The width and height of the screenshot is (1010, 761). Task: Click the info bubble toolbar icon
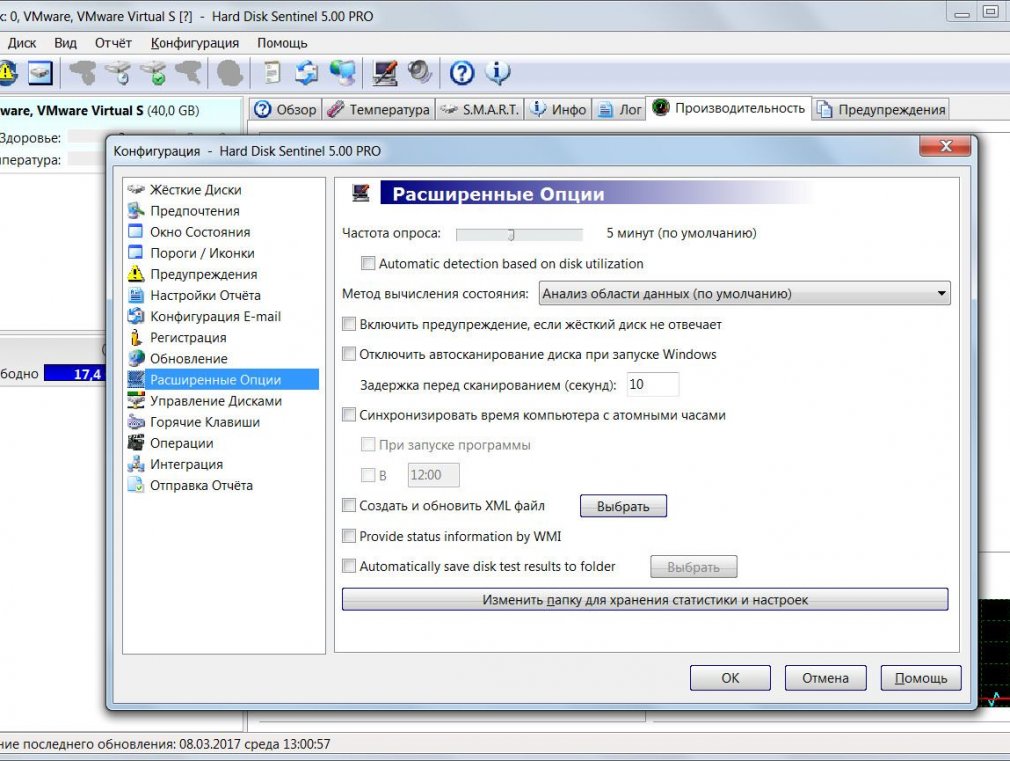click(497, 73)
